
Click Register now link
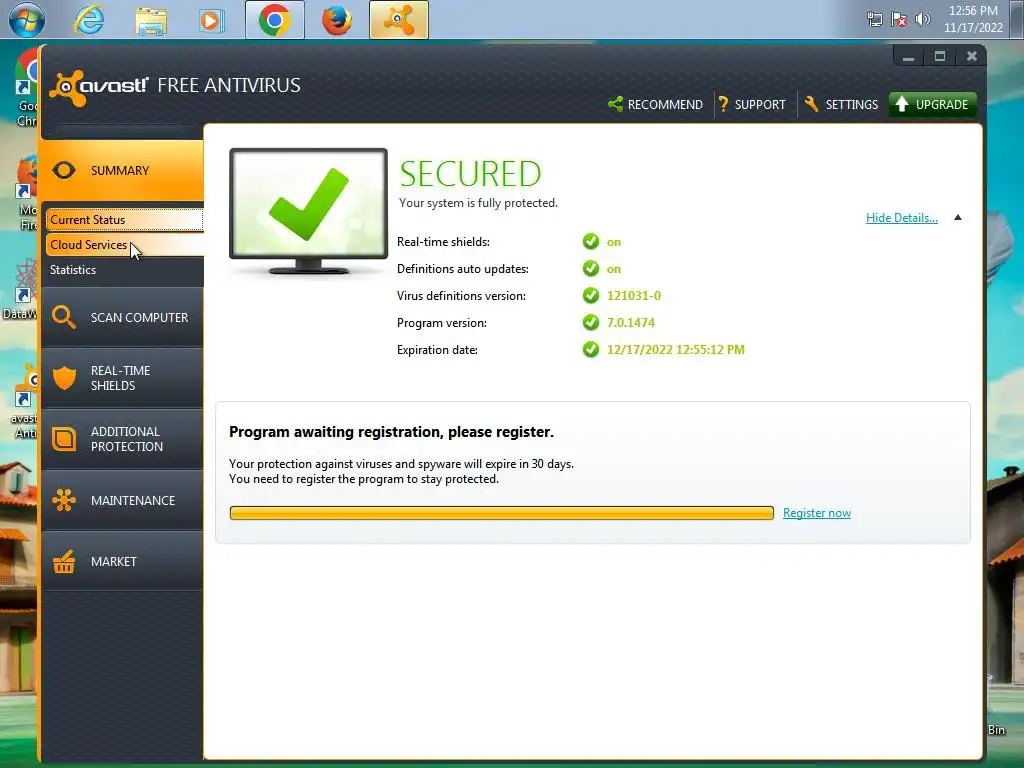817,513
